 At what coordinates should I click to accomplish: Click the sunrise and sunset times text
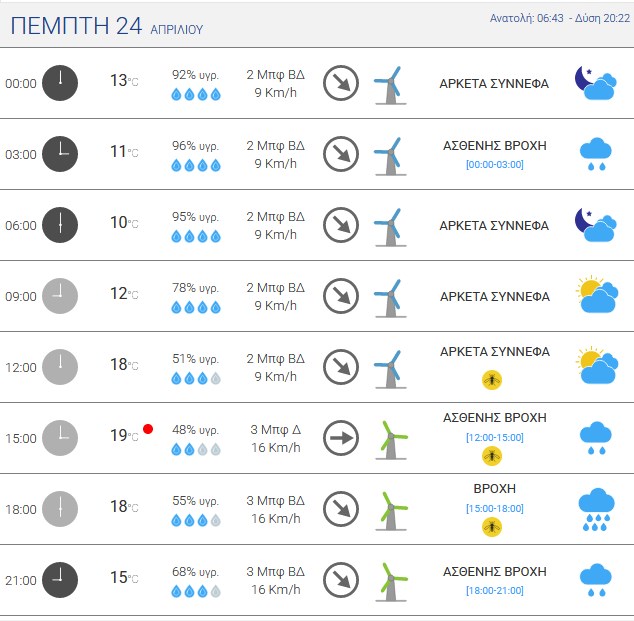coord(560,18)
